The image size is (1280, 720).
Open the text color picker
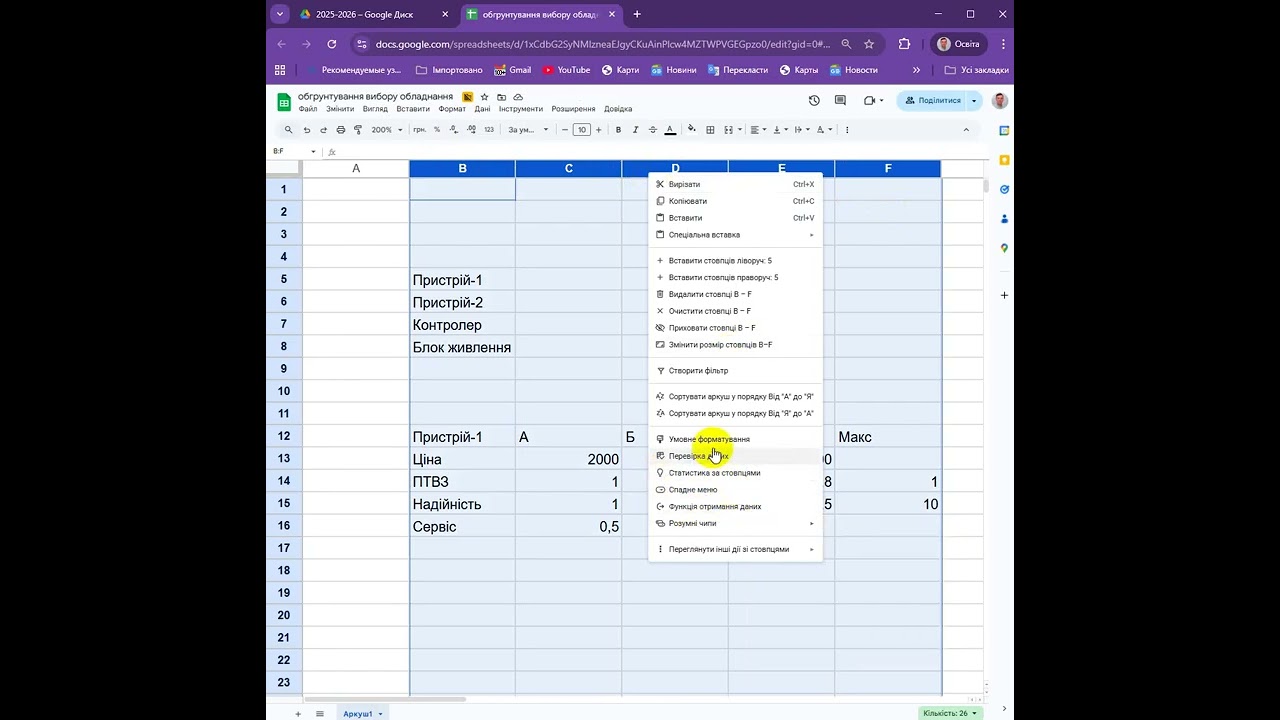(x=670, y=130)
